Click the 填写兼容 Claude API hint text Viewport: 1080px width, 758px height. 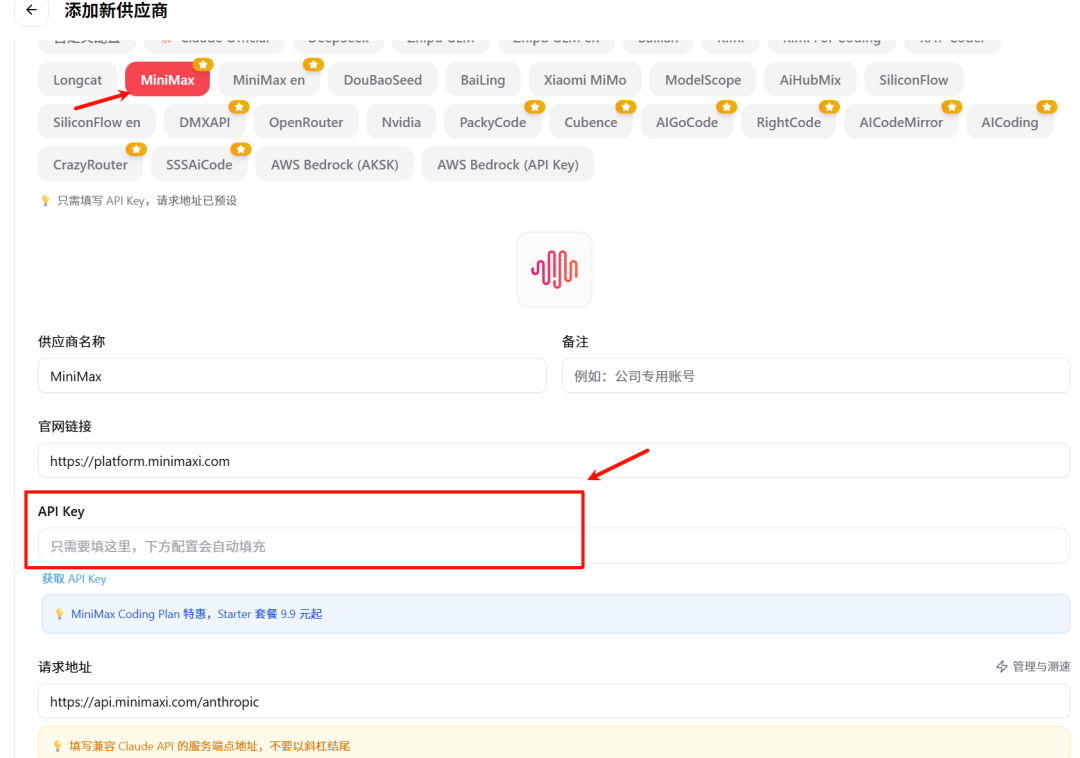pos(209,746)
